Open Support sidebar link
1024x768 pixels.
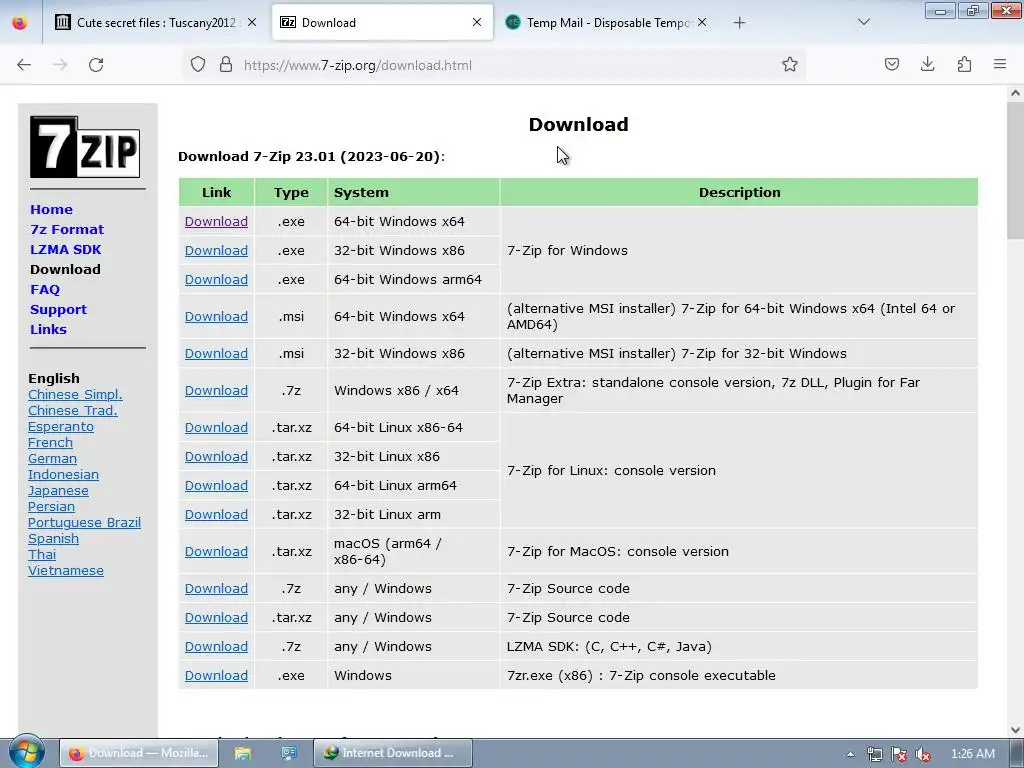pyautogui.click(x=59, y=310)
